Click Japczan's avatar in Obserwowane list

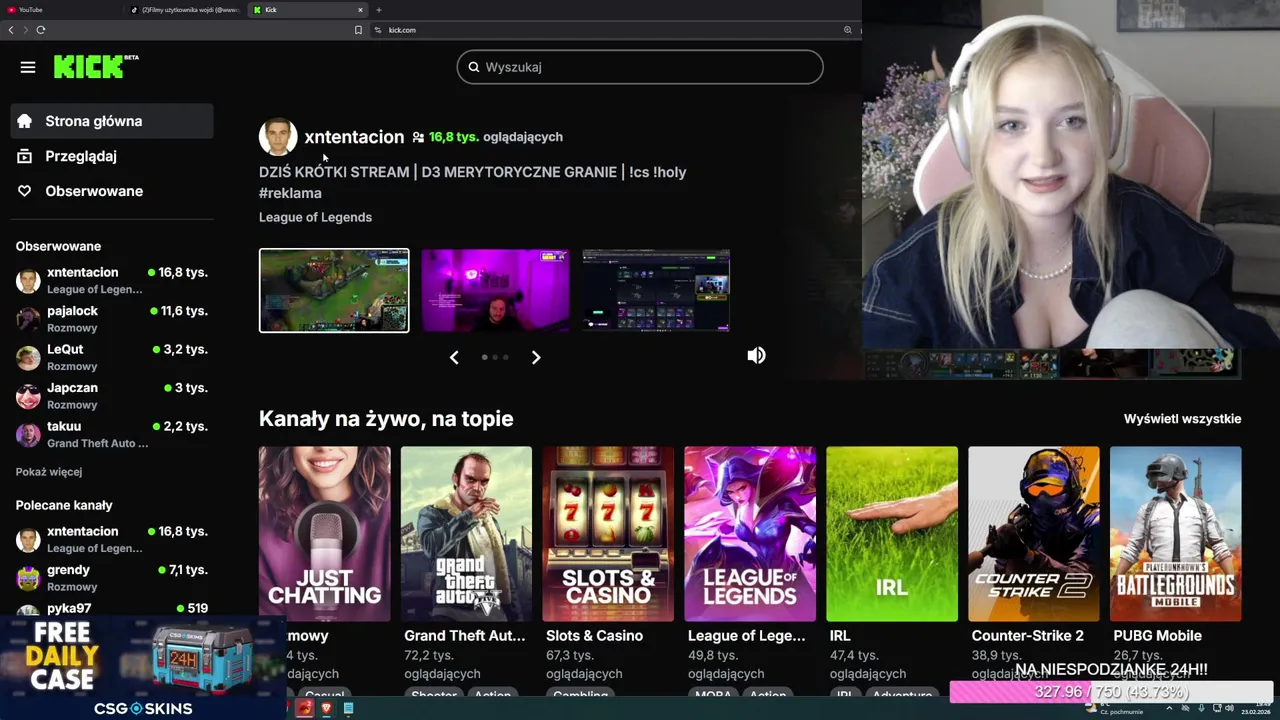[28, 396]
